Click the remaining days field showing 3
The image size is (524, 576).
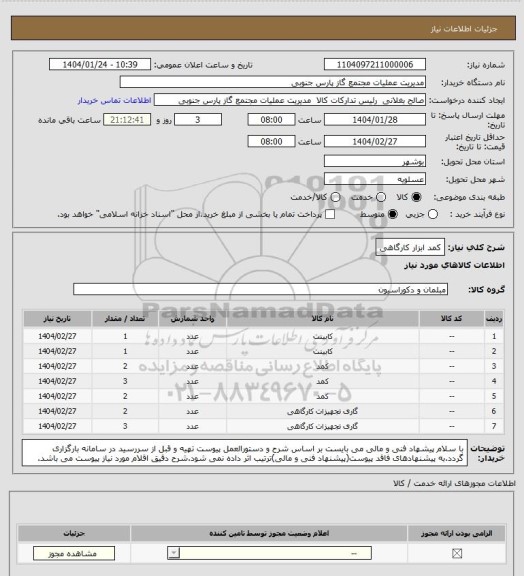(x=198, y=120)
